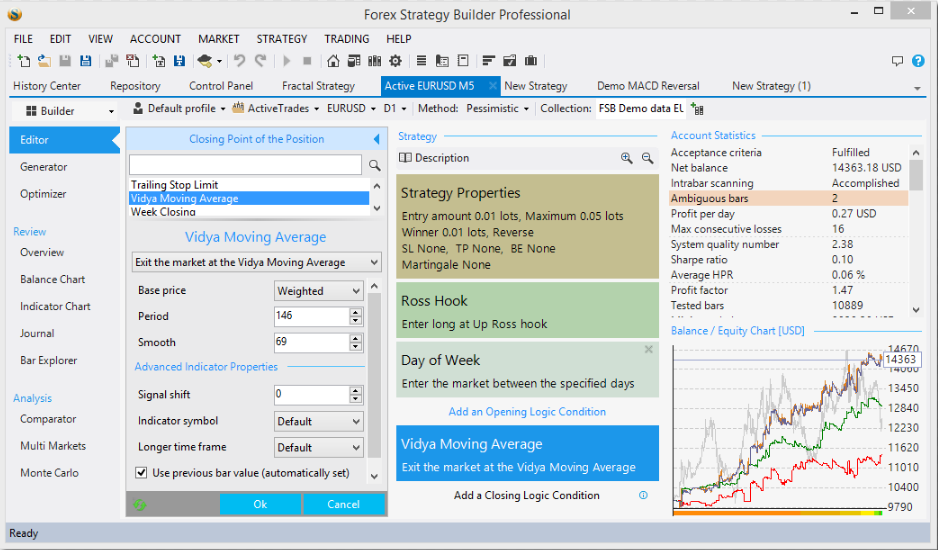
Task: Zoom in on the strategy description
Action: (626, 158)
